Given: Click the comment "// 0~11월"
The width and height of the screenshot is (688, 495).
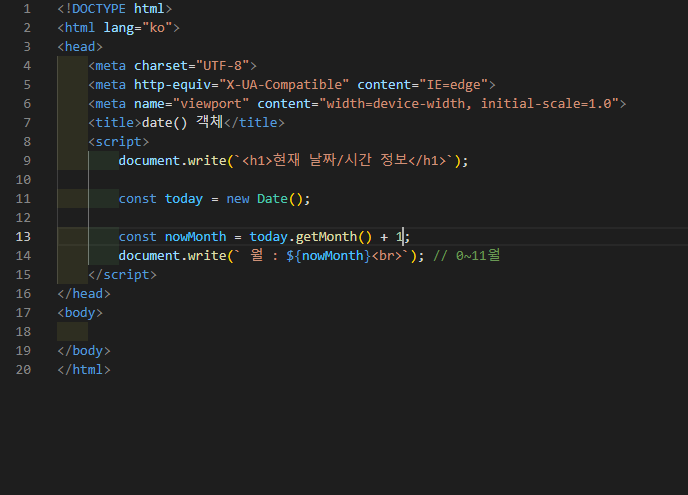Looking at the screenshot, I should point(466,255).
